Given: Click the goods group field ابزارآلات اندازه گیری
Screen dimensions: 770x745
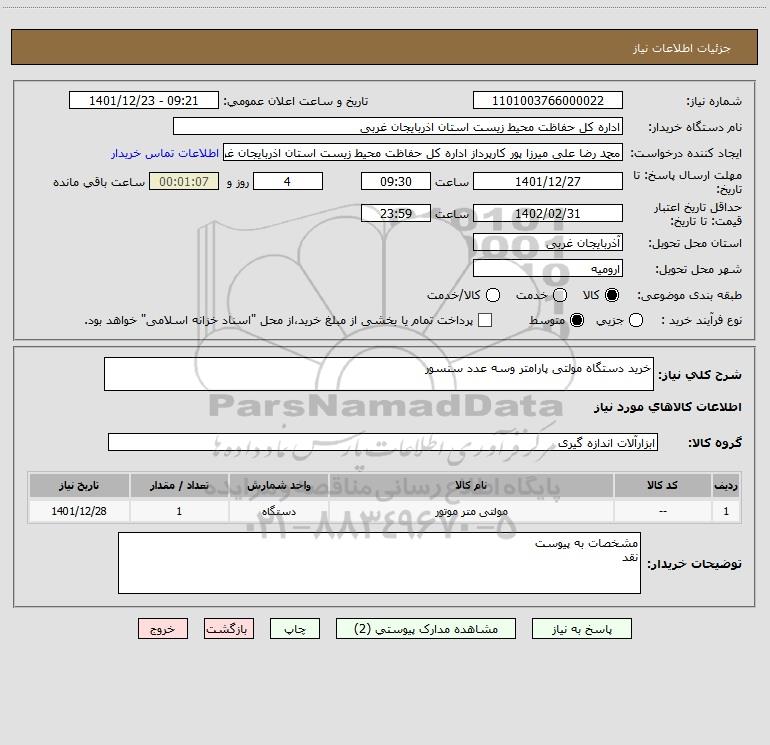Looking at the screenshot, I should click(383, 442).
